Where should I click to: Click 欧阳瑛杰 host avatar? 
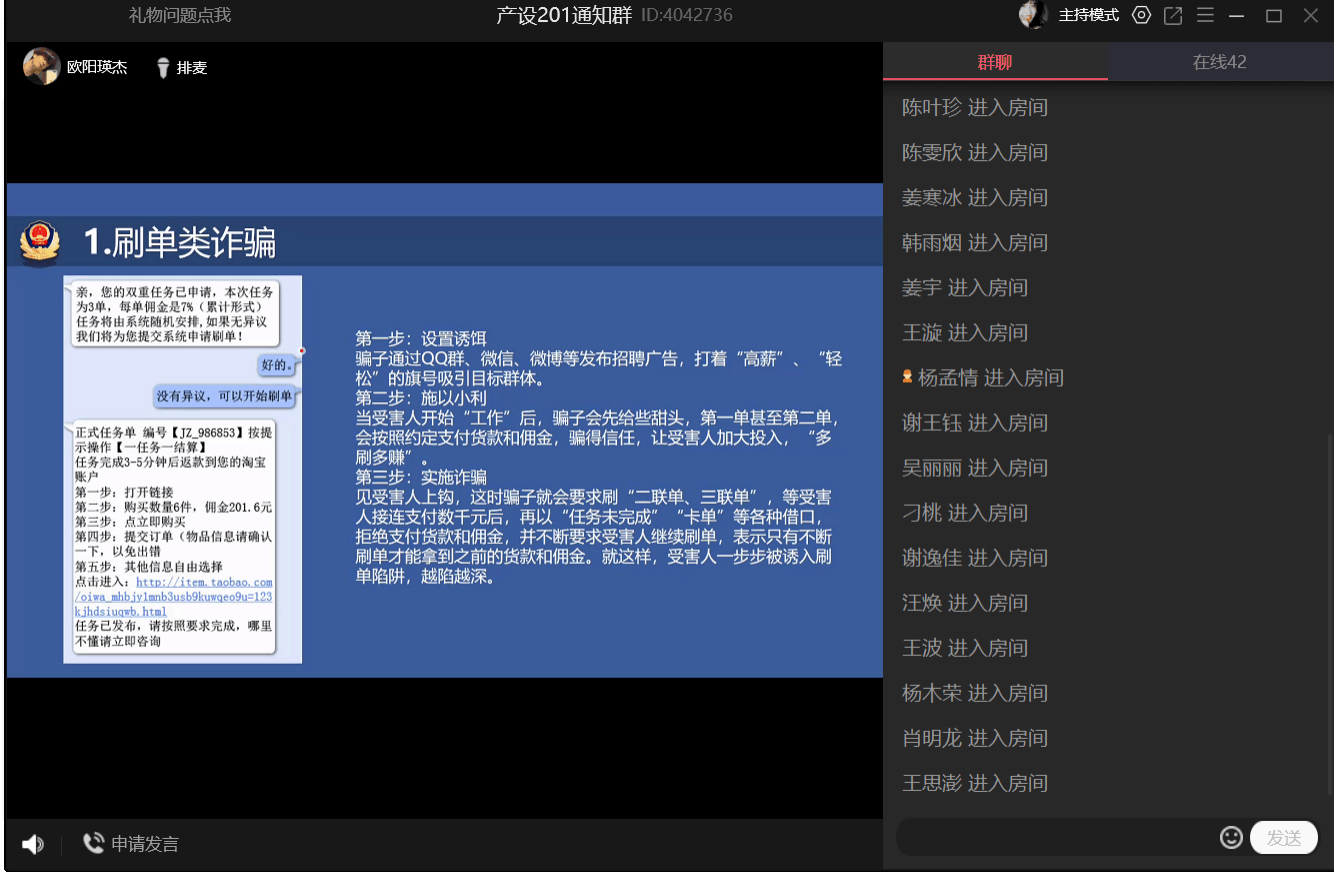pos(41,67)
